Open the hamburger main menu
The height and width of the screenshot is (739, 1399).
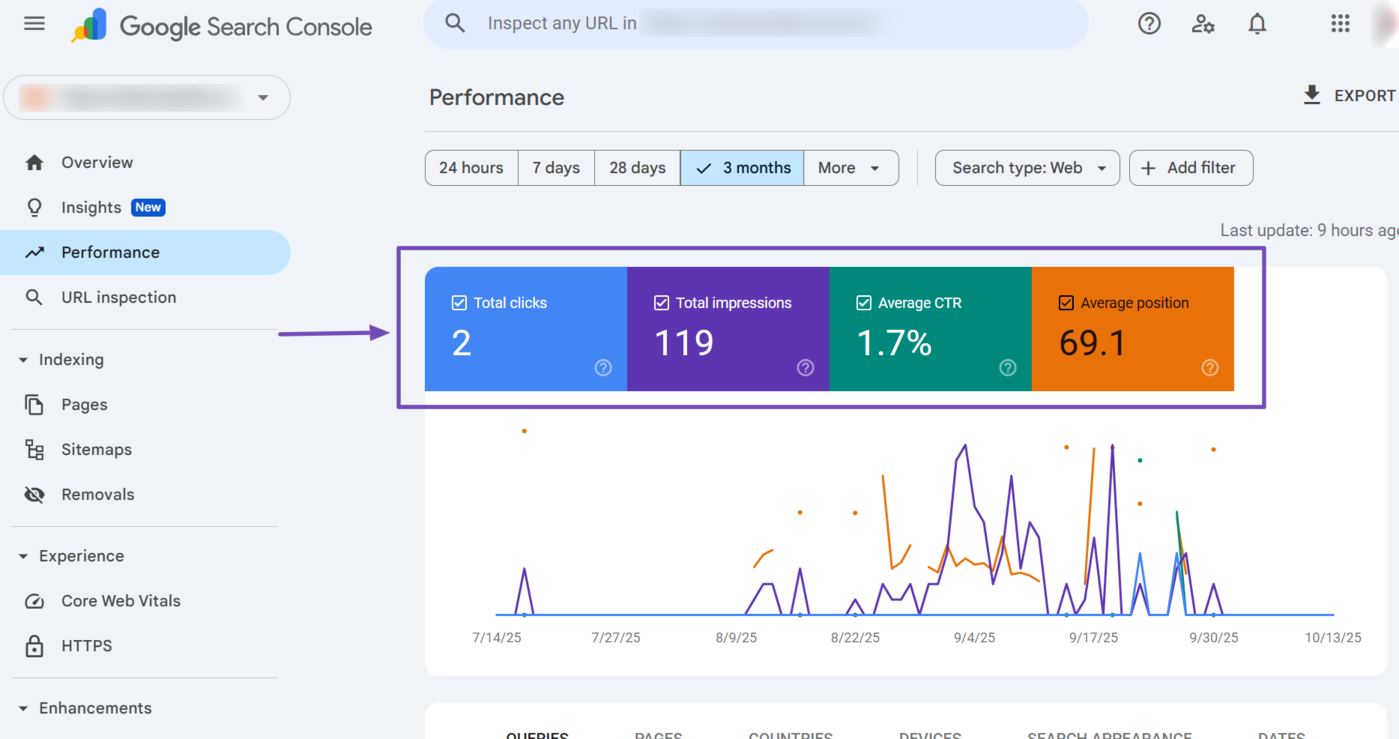tap(34, 24)
